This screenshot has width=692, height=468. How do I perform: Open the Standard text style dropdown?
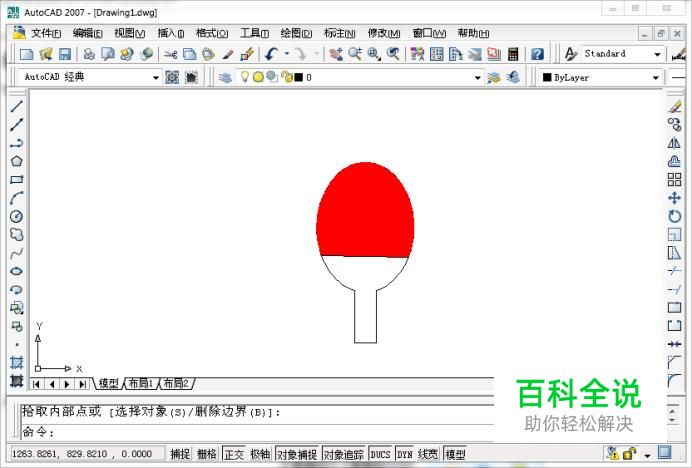[x=657, y=54]
